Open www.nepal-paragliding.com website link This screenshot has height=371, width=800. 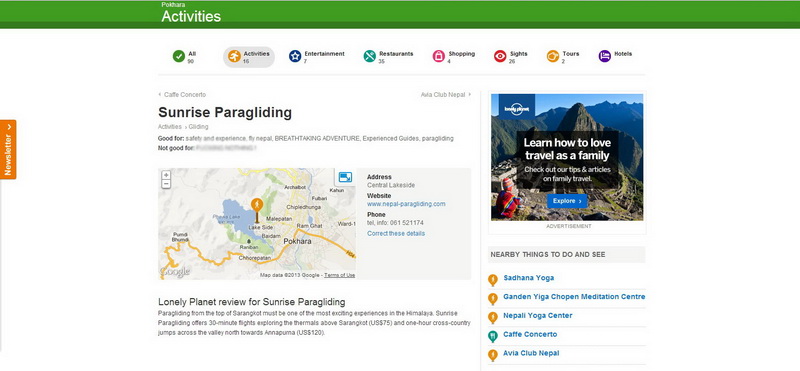(x=406, y=204)
